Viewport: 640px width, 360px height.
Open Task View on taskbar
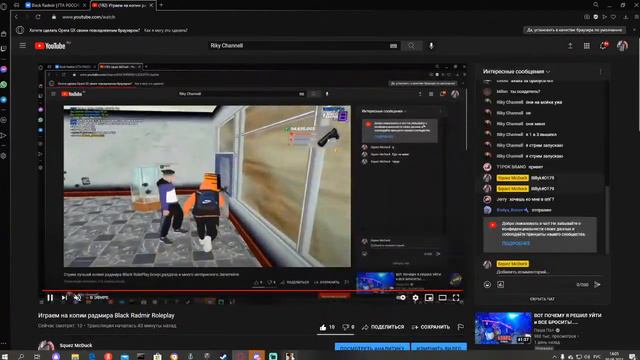37,356
